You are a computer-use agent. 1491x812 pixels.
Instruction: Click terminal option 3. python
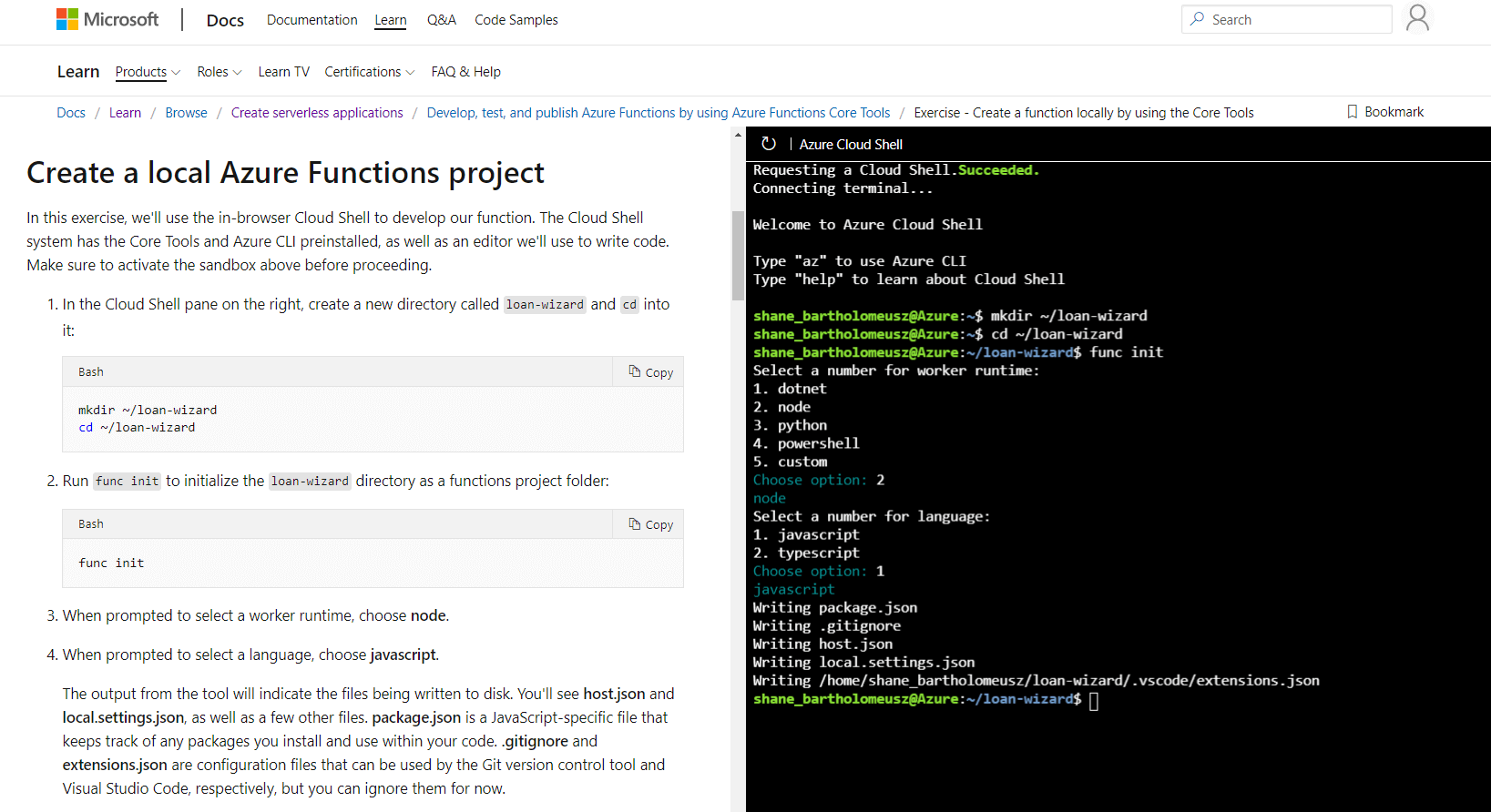(x=790, y=425)
